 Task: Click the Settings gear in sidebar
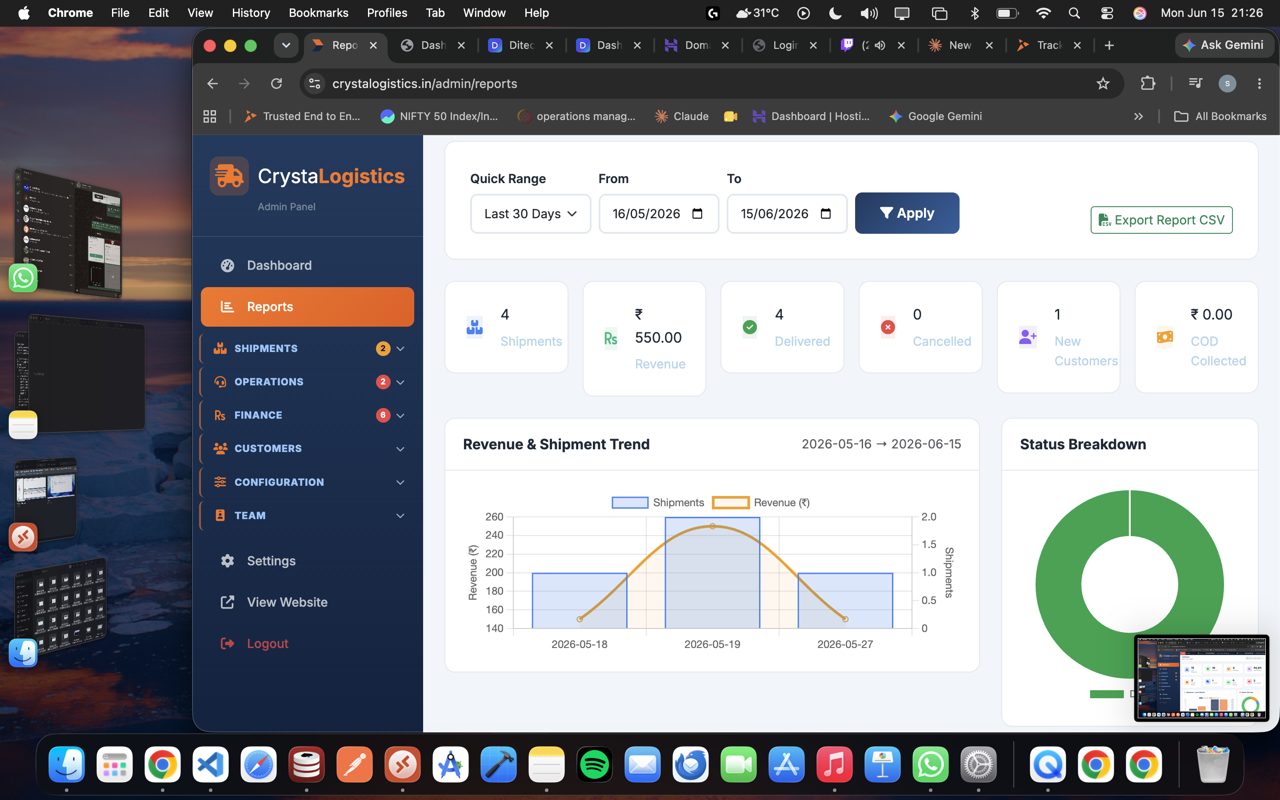[227, 561]
